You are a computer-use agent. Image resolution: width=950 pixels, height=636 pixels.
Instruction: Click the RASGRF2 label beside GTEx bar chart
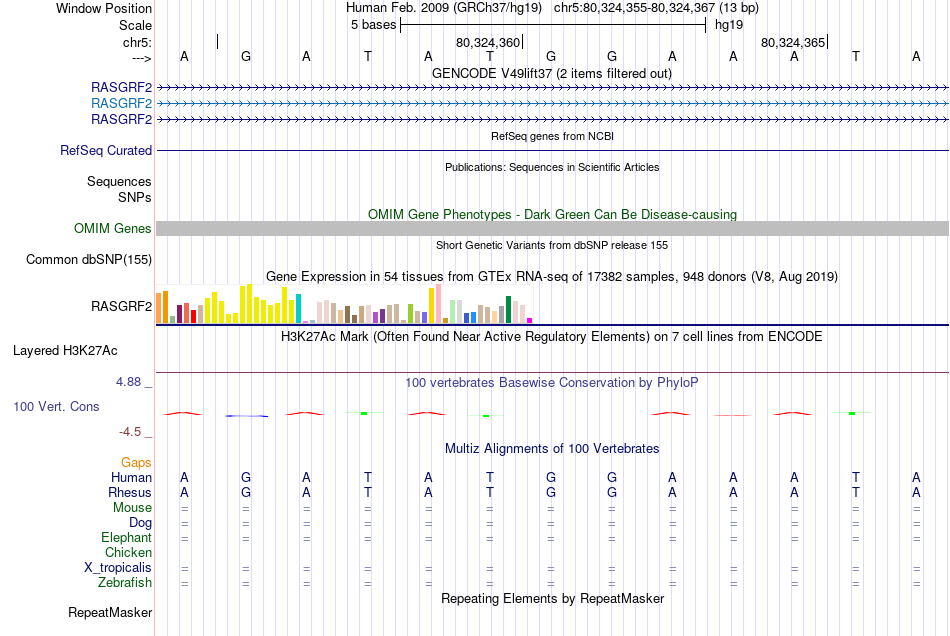point(121,306)
